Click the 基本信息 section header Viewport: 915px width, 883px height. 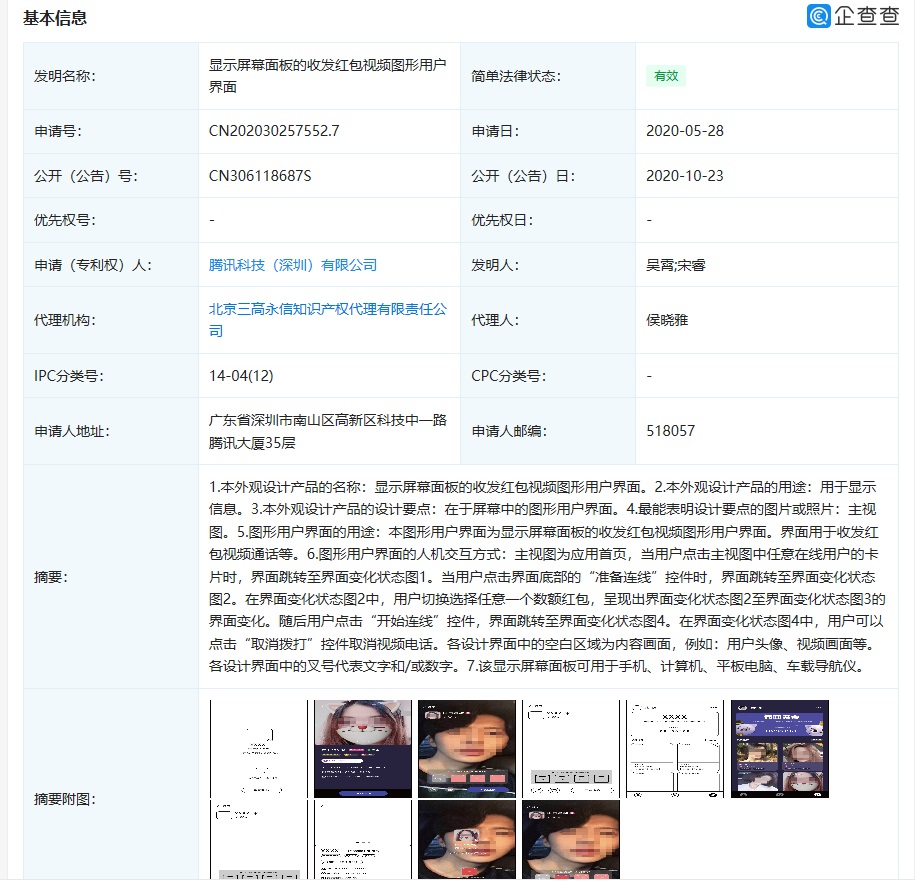point(53,17)
